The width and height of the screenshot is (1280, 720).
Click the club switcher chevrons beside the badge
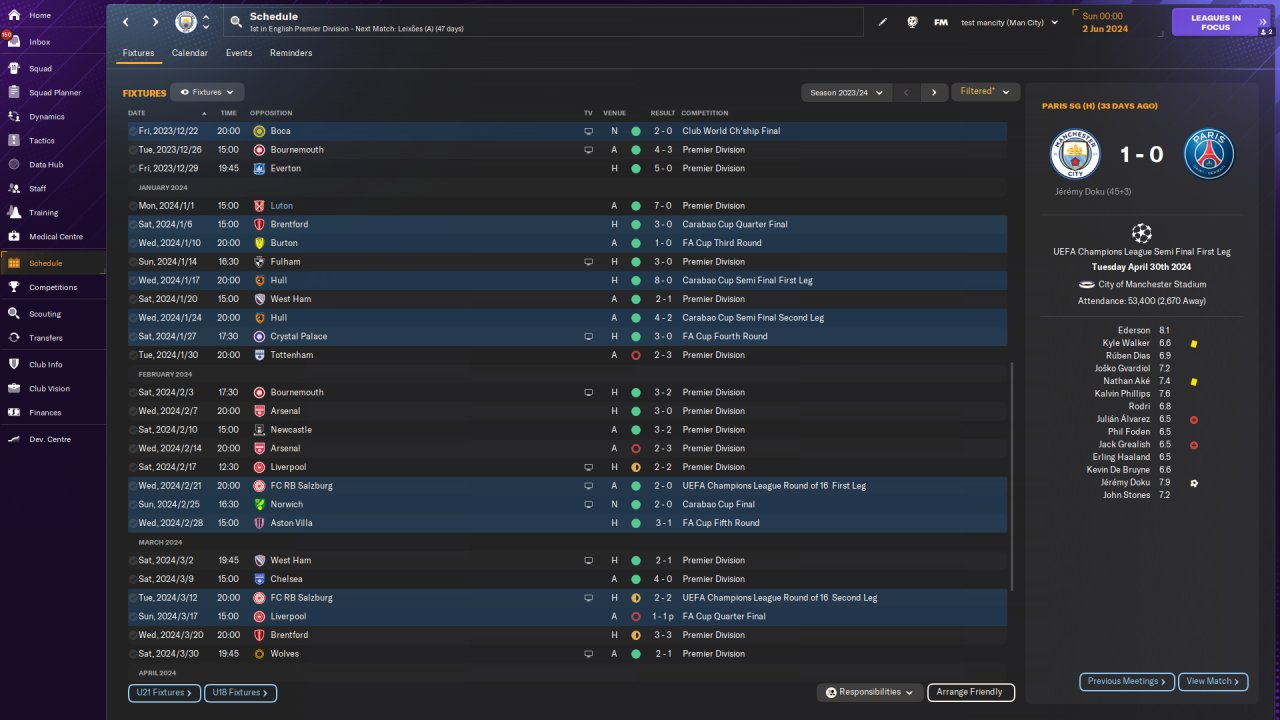coord(206,22)
